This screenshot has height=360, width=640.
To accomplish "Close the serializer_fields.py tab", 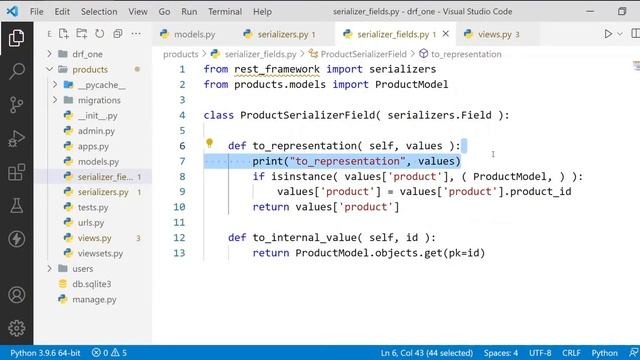I will click(x=446, y=34).
